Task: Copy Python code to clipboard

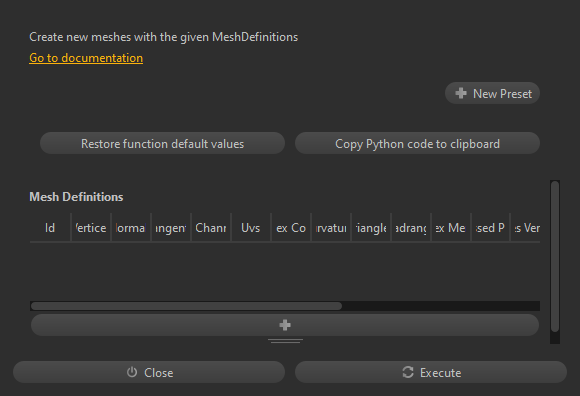Action: click(417, 143)
